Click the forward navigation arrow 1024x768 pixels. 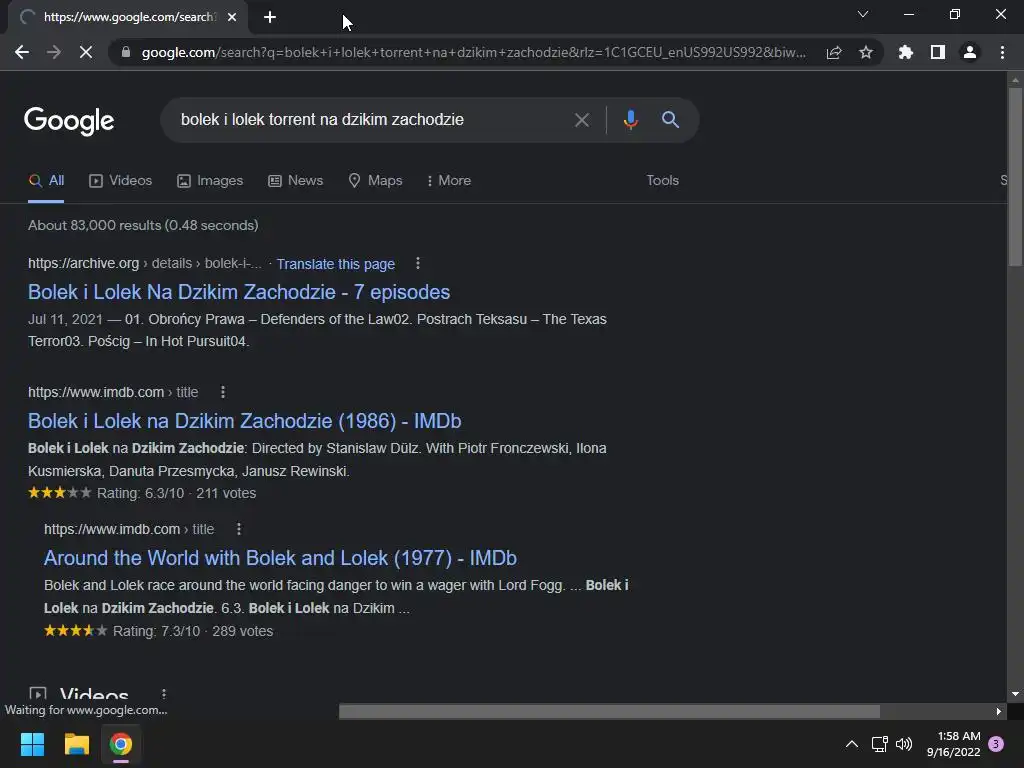[x=54, y=52]
